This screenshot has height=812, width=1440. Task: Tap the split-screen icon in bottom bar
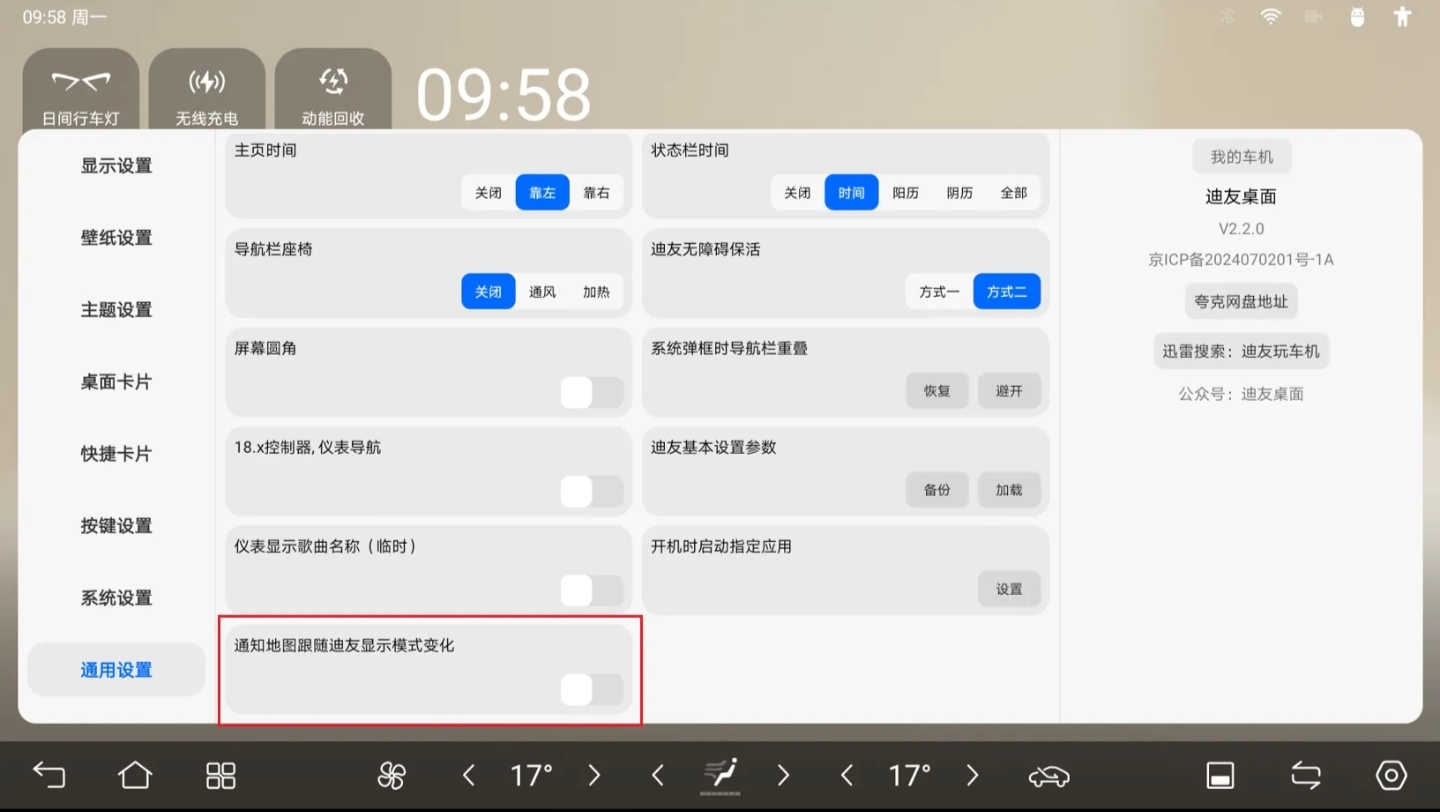click(x=1219, y=775)
